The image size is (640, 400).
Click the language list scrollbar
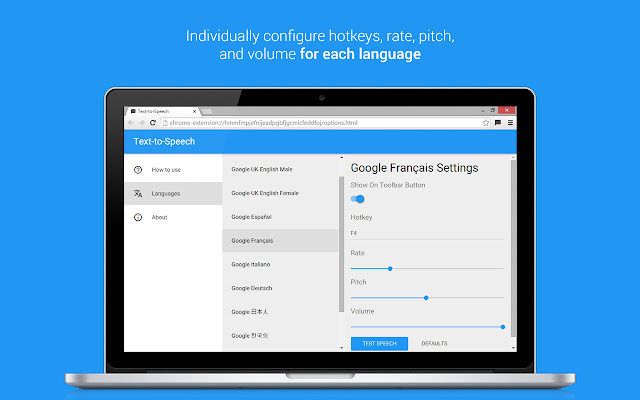tap(342, 244)
